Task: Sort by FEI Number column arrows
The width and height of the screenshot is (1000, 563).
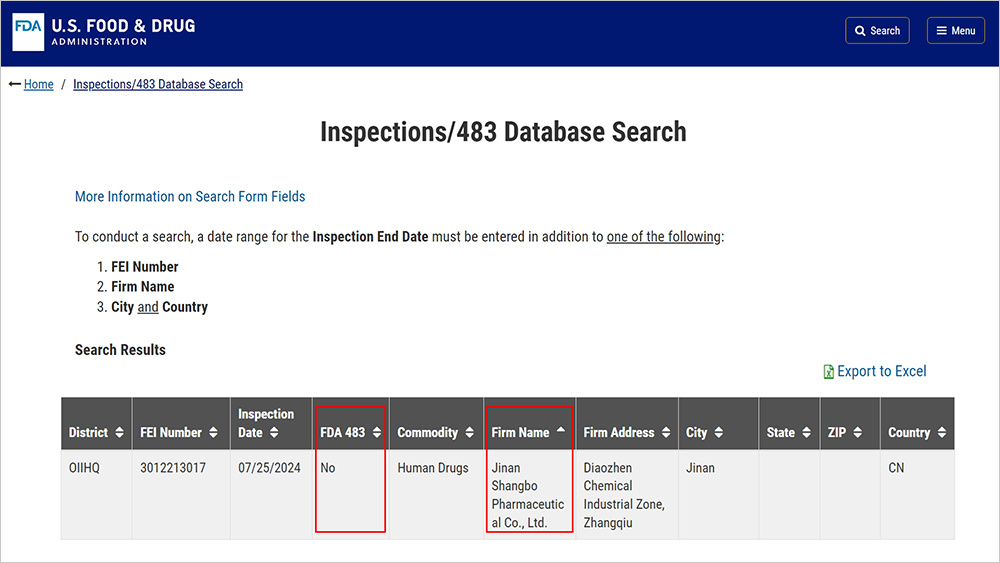Action: pyautogui.click(x=213, y=432)
